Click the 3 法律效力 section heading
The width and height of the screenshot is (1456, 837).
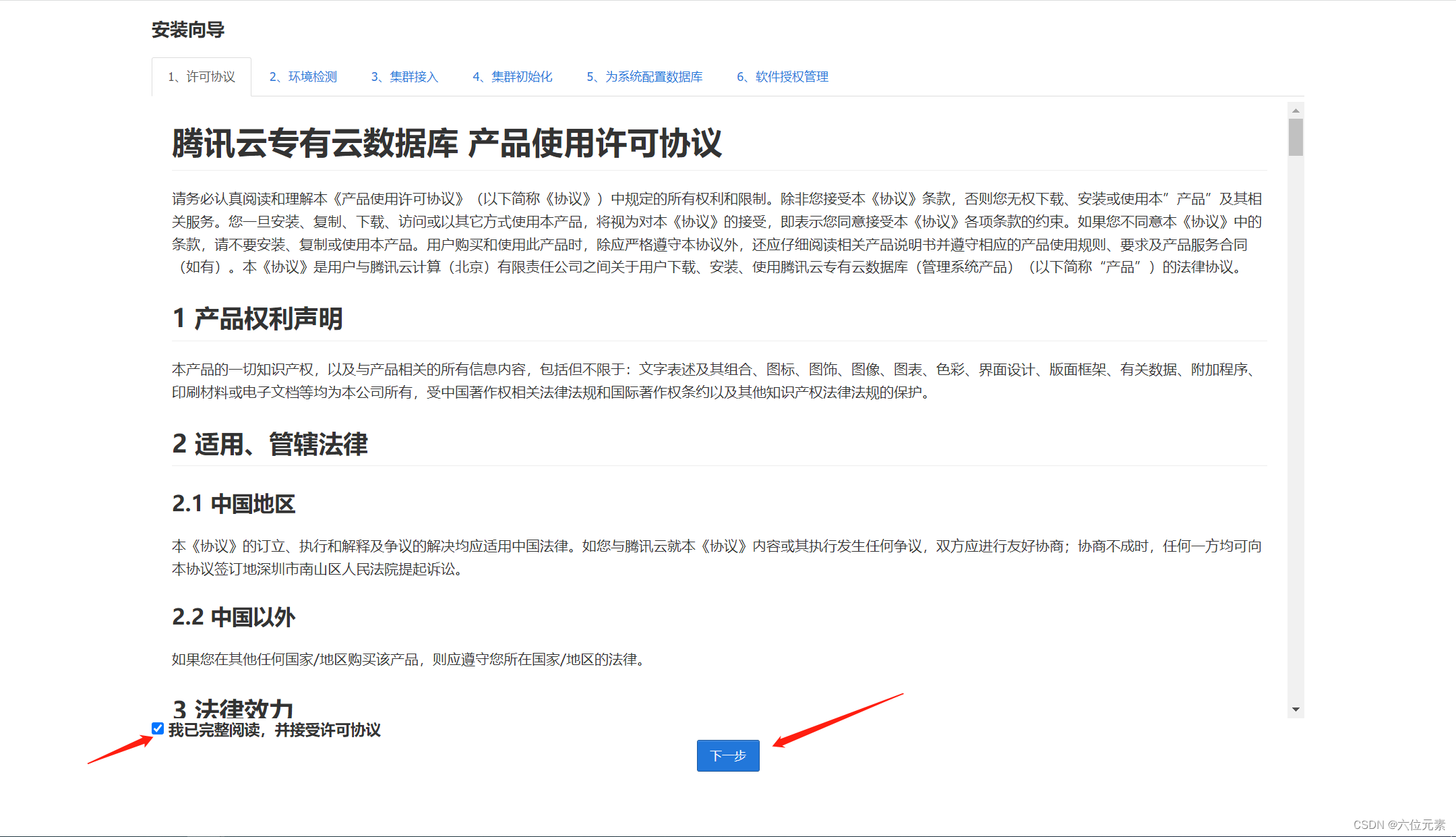coord(233,708)
